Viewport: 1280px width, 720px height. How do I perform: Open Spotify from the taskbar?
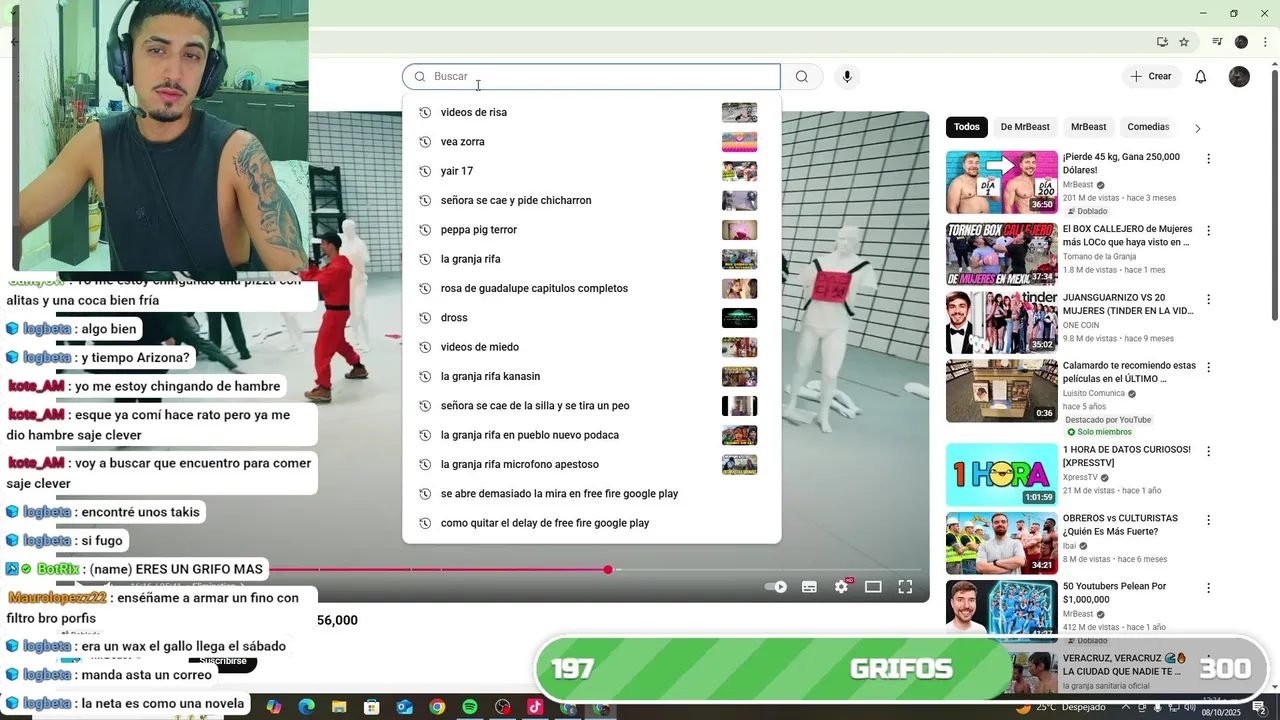(470, 707)
